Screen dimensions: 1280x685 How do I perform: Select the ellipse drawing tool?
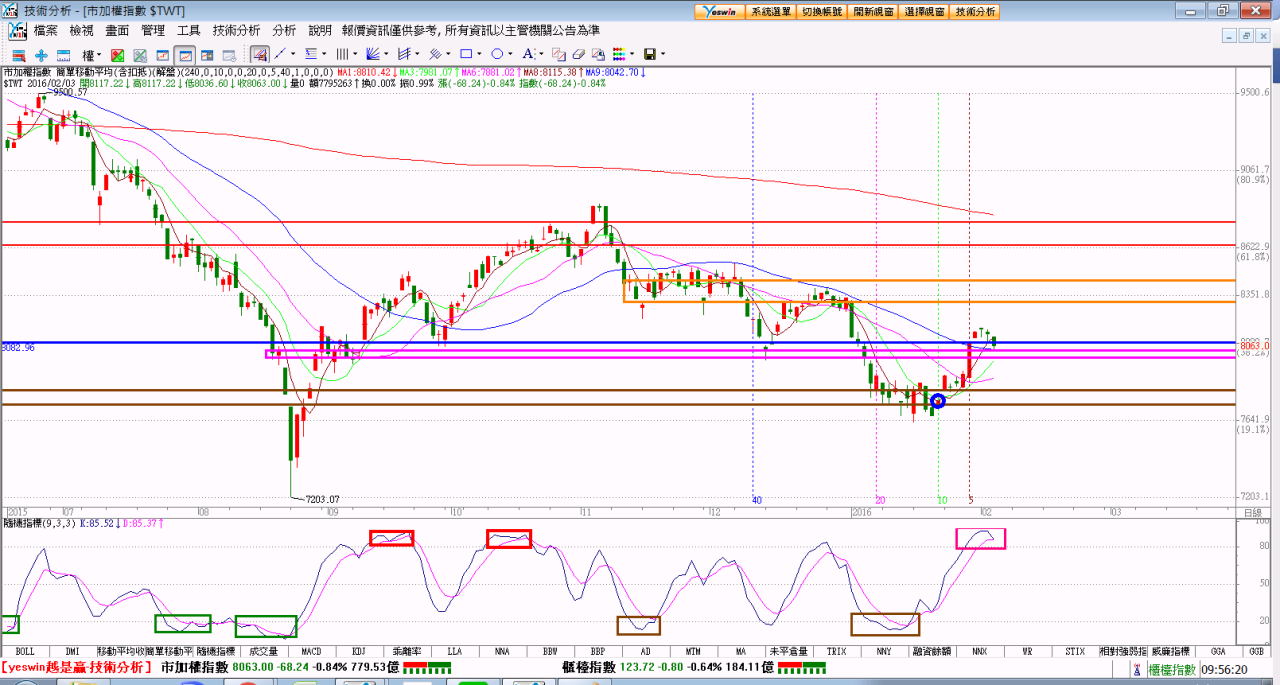[x=497, y=54]
